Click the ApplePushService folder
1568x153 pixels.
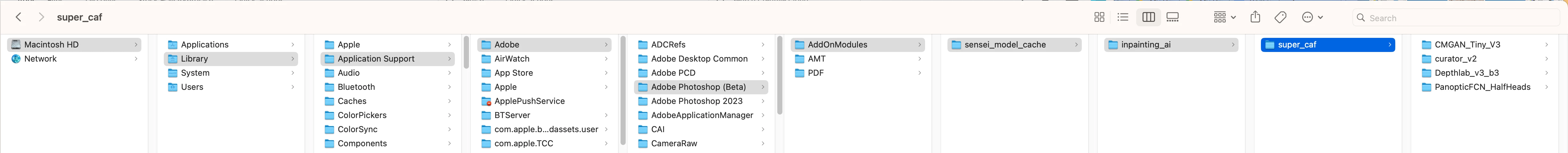tap(544, 101)
